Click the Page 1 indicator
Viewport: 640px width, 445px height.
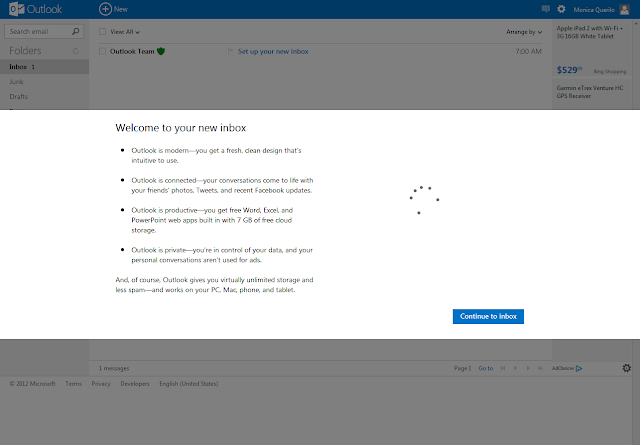click(462, 368)
